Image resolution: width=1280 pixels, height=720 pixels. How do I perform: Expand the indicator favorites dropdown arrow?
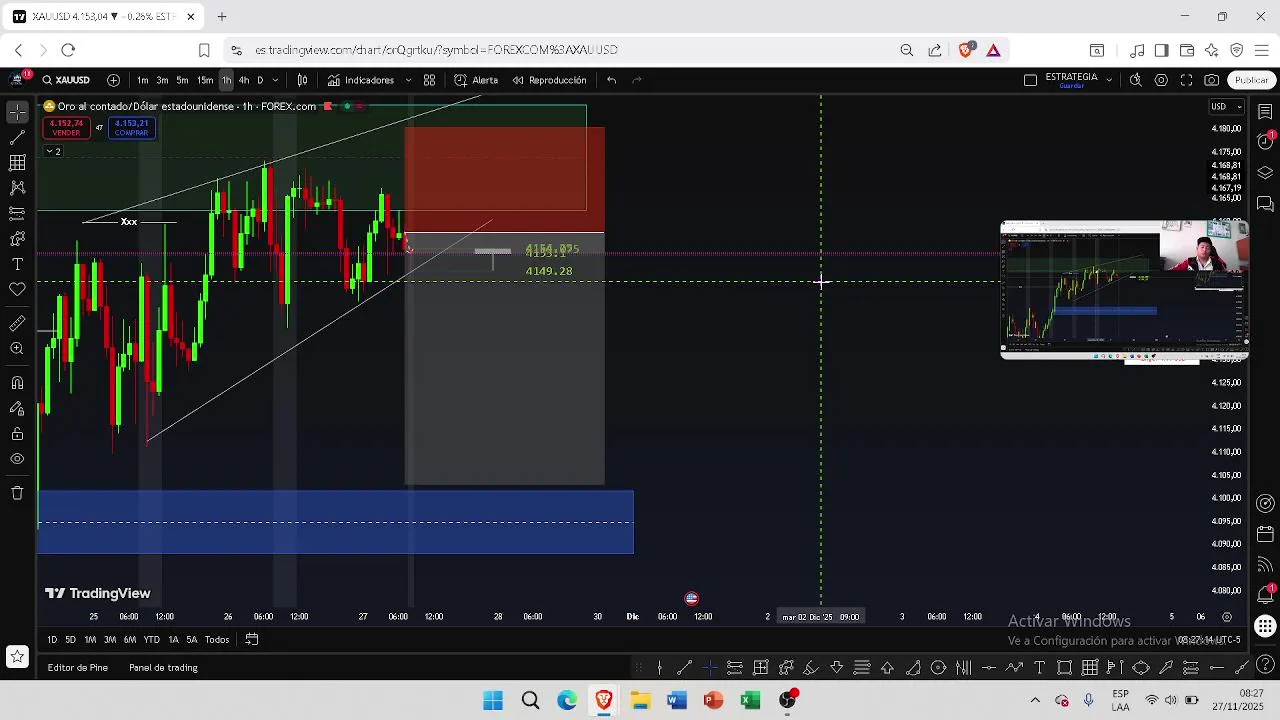(408, 80)
